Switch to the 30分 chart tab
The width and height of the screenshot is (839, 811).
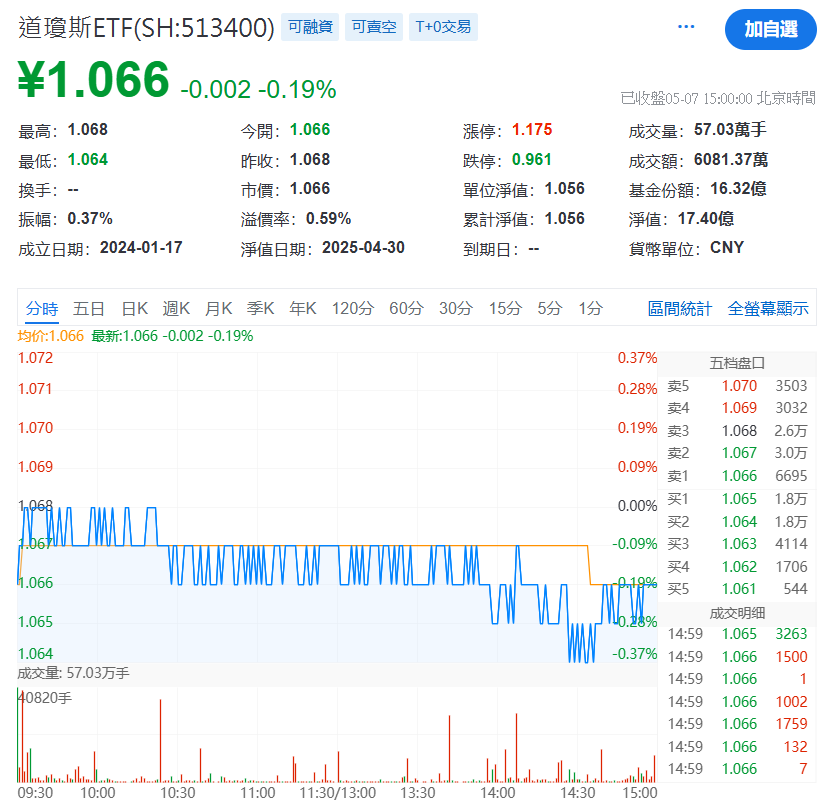[456, 309]
